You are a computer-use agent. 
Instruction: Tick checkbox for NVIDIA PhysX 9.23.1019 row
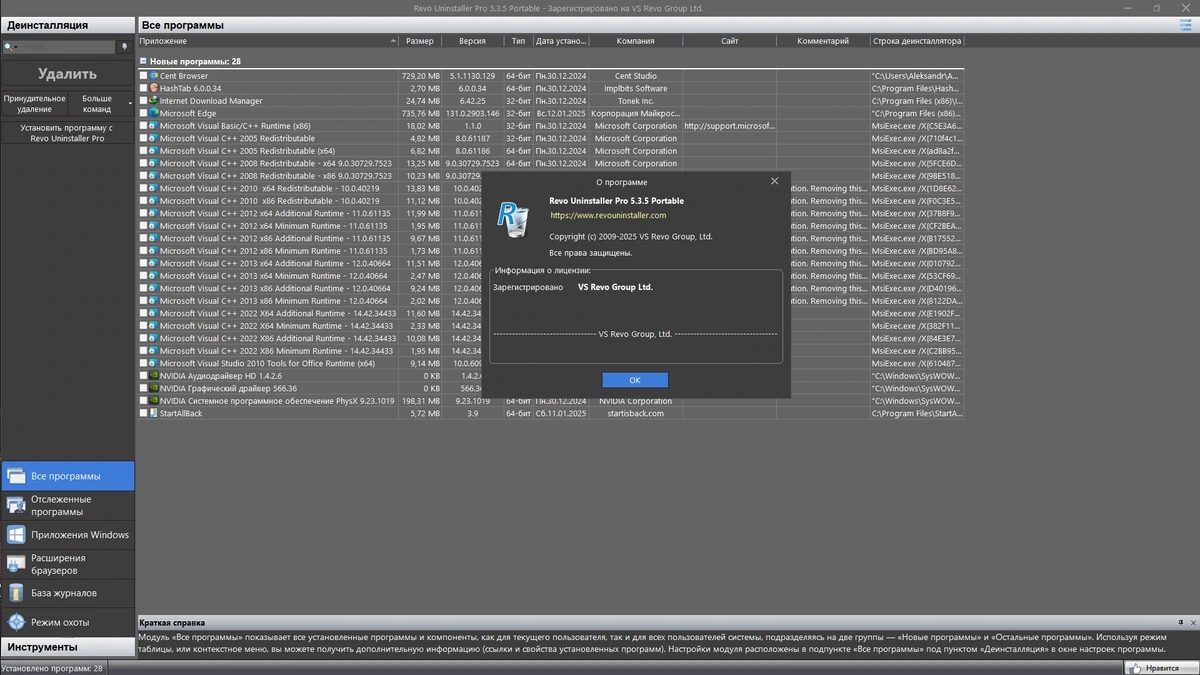point(143,401)
